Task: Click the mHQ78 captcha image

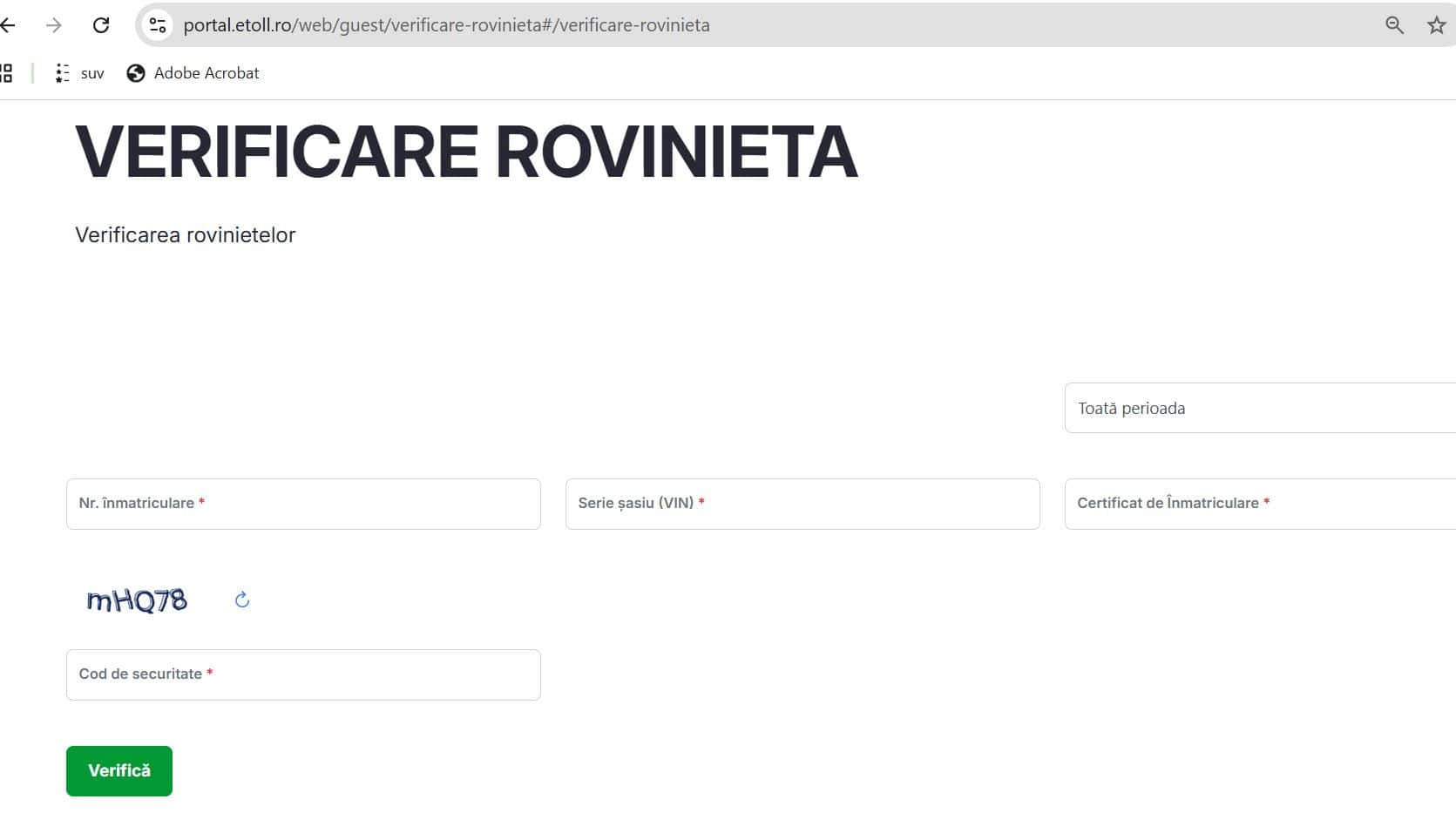Action: click(x=137, y=600)
